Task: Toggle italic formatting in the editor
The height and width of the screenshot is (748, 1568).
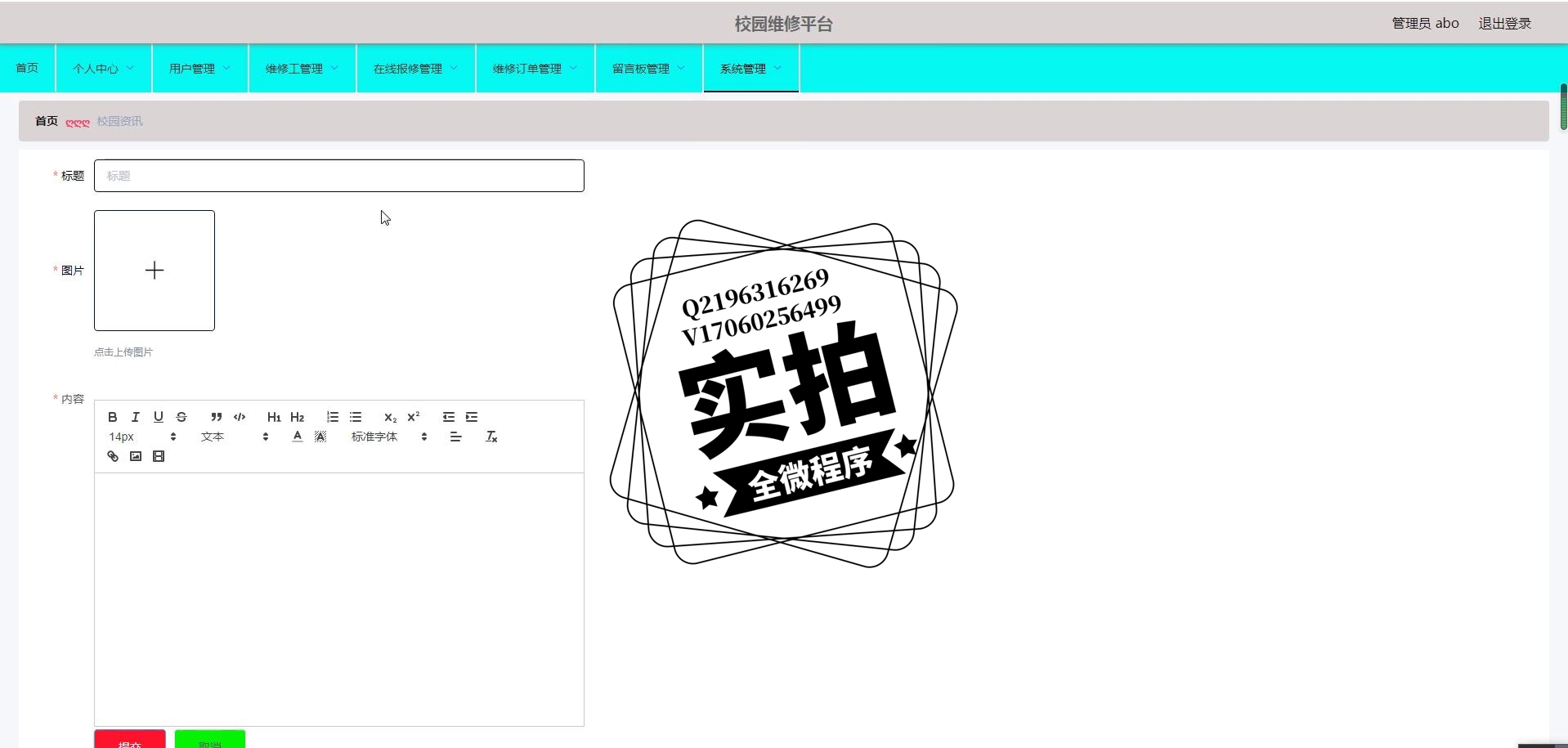Action: pyautogui.click(x=136, y=417)
